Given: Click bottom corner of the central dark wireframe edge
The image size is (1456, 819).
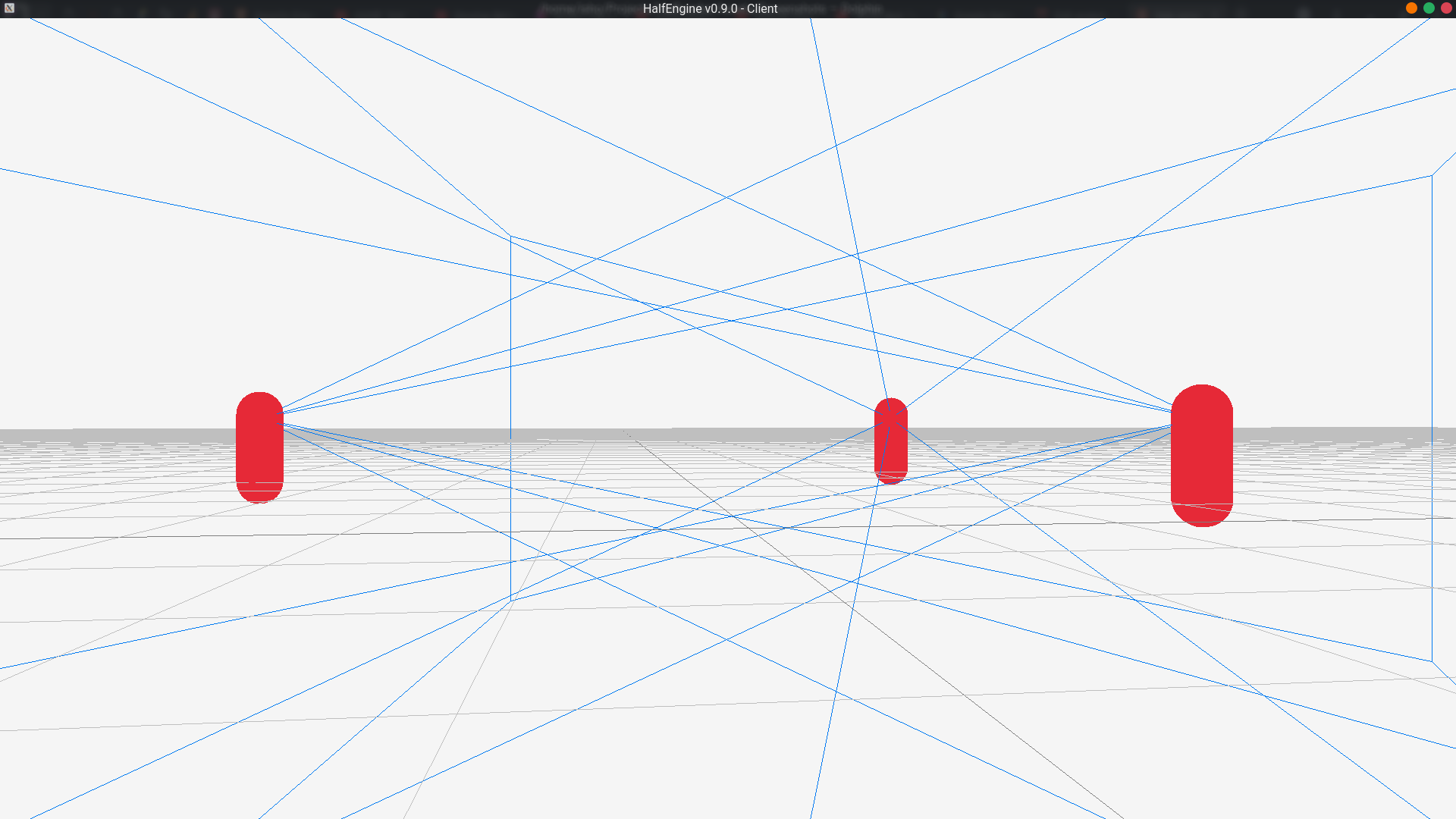Looking at the screenshot, I should coord(512,601).
